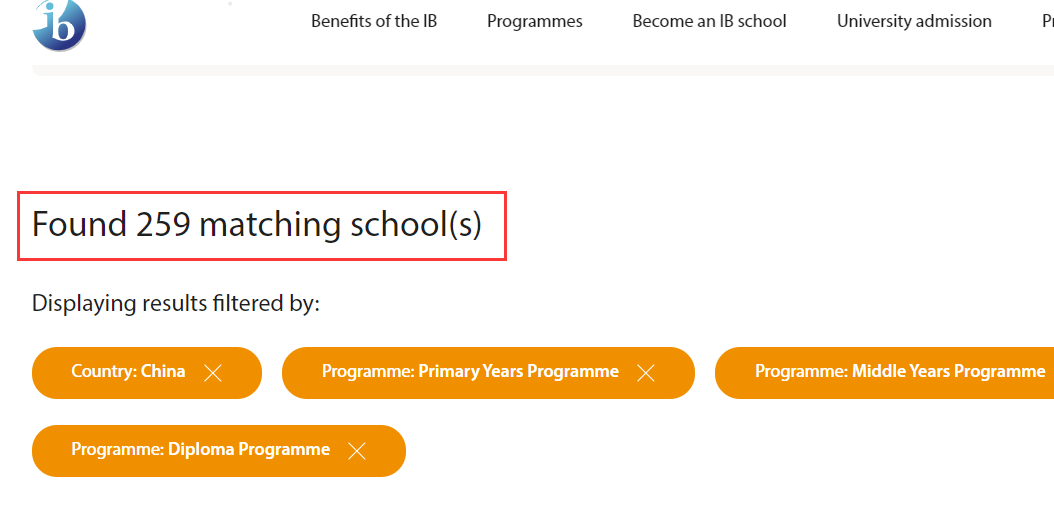This screenshot has height=510, width=1054.
Task: Open University admission navigation item
Action: coord(914,22)
